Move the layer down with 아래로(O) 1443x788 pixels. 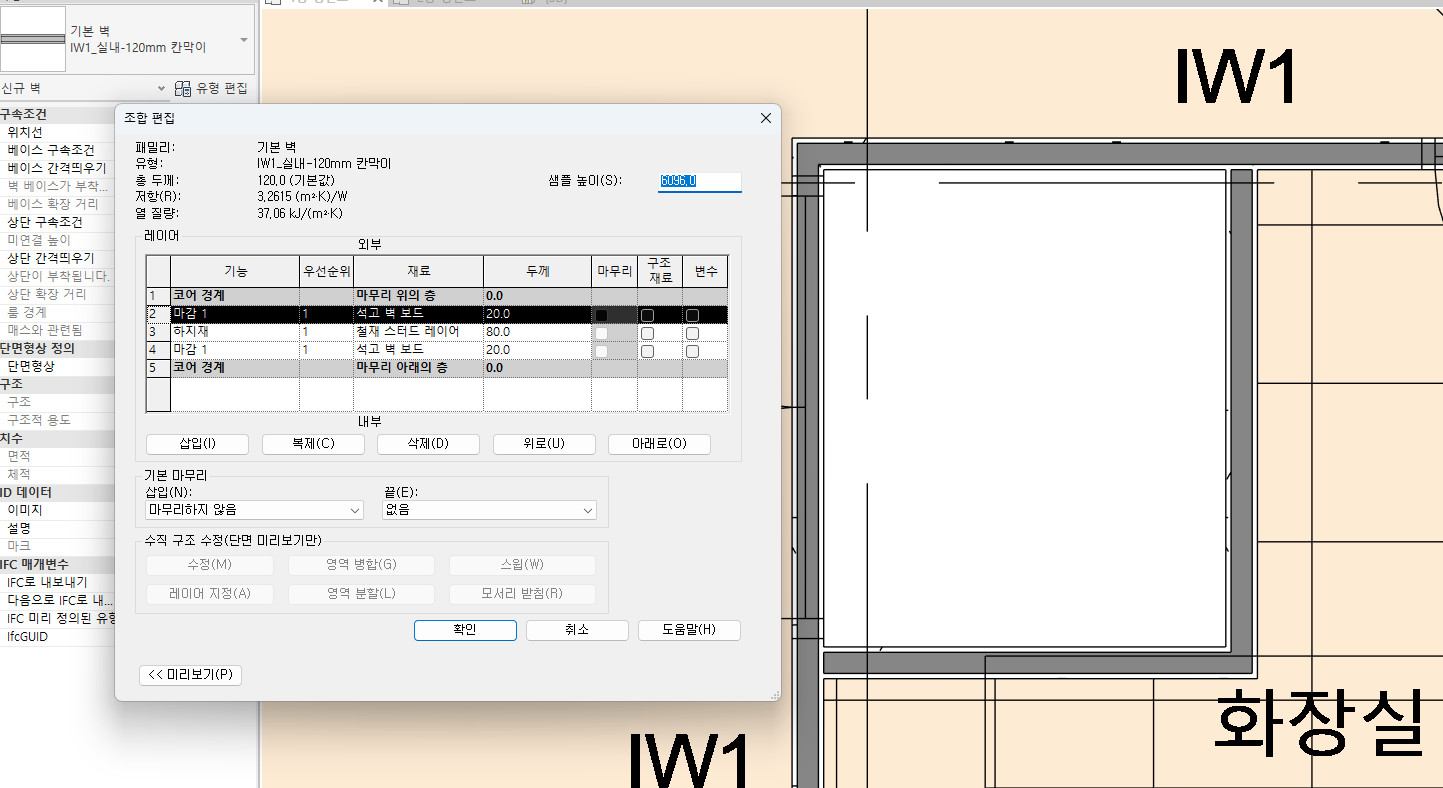click(659, 444)
